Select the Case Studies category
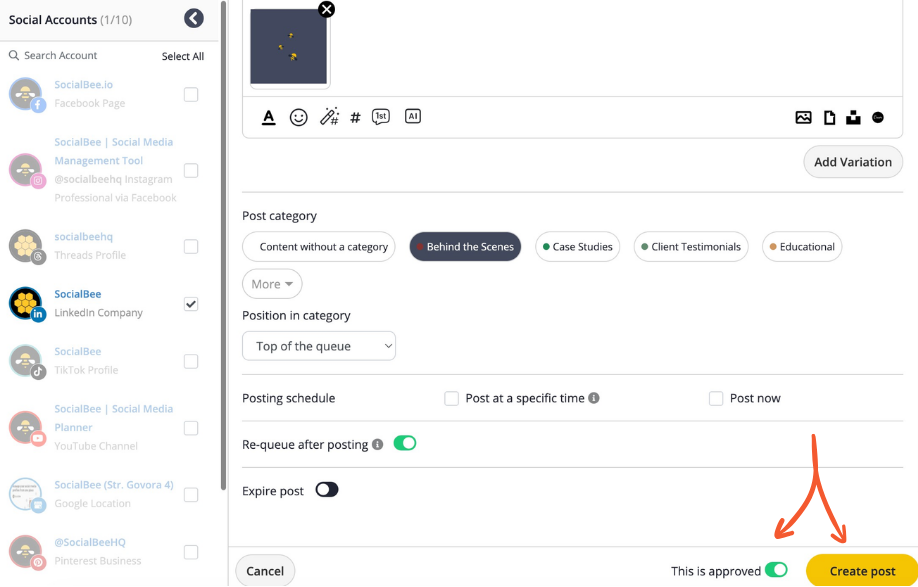Image resolution: width=918 pixels, height=587 pixels. [578, 247]
